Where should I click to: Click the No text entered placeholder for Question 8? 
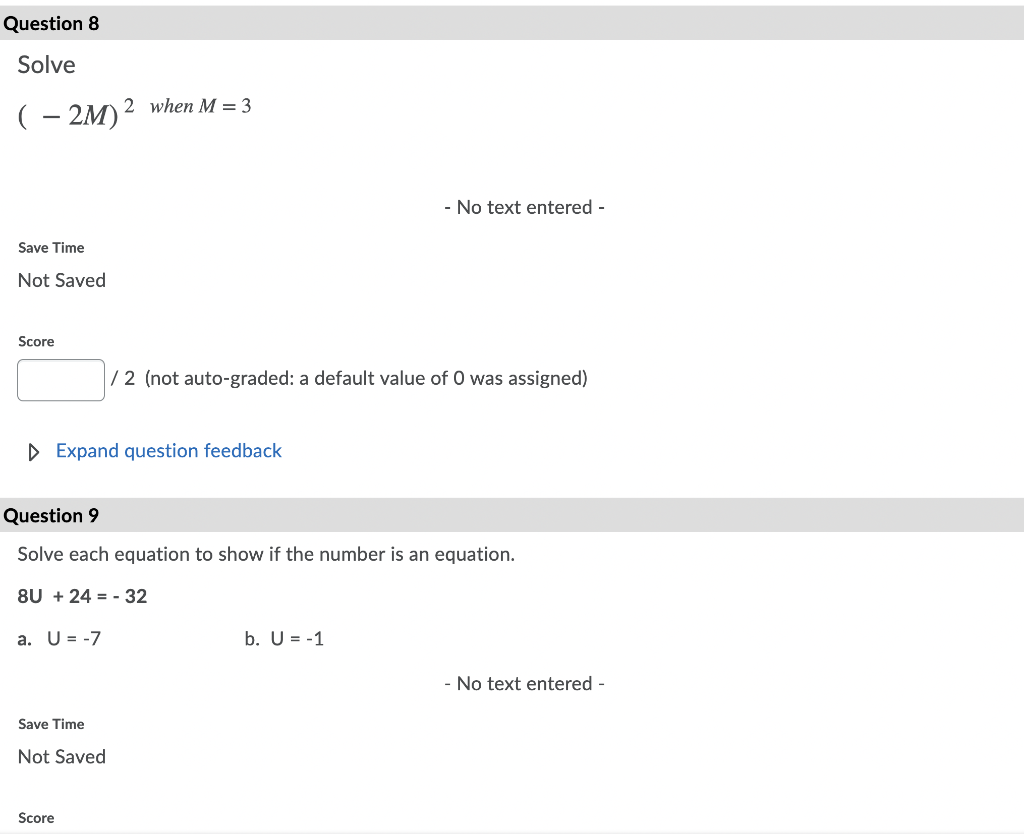pos(523,207)
